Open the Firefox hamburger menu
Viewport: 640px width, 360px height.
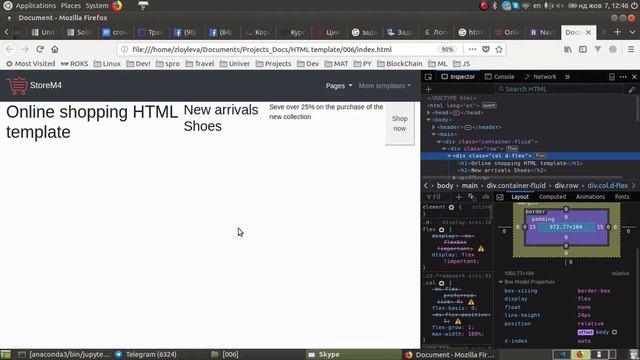click(631, 49)
